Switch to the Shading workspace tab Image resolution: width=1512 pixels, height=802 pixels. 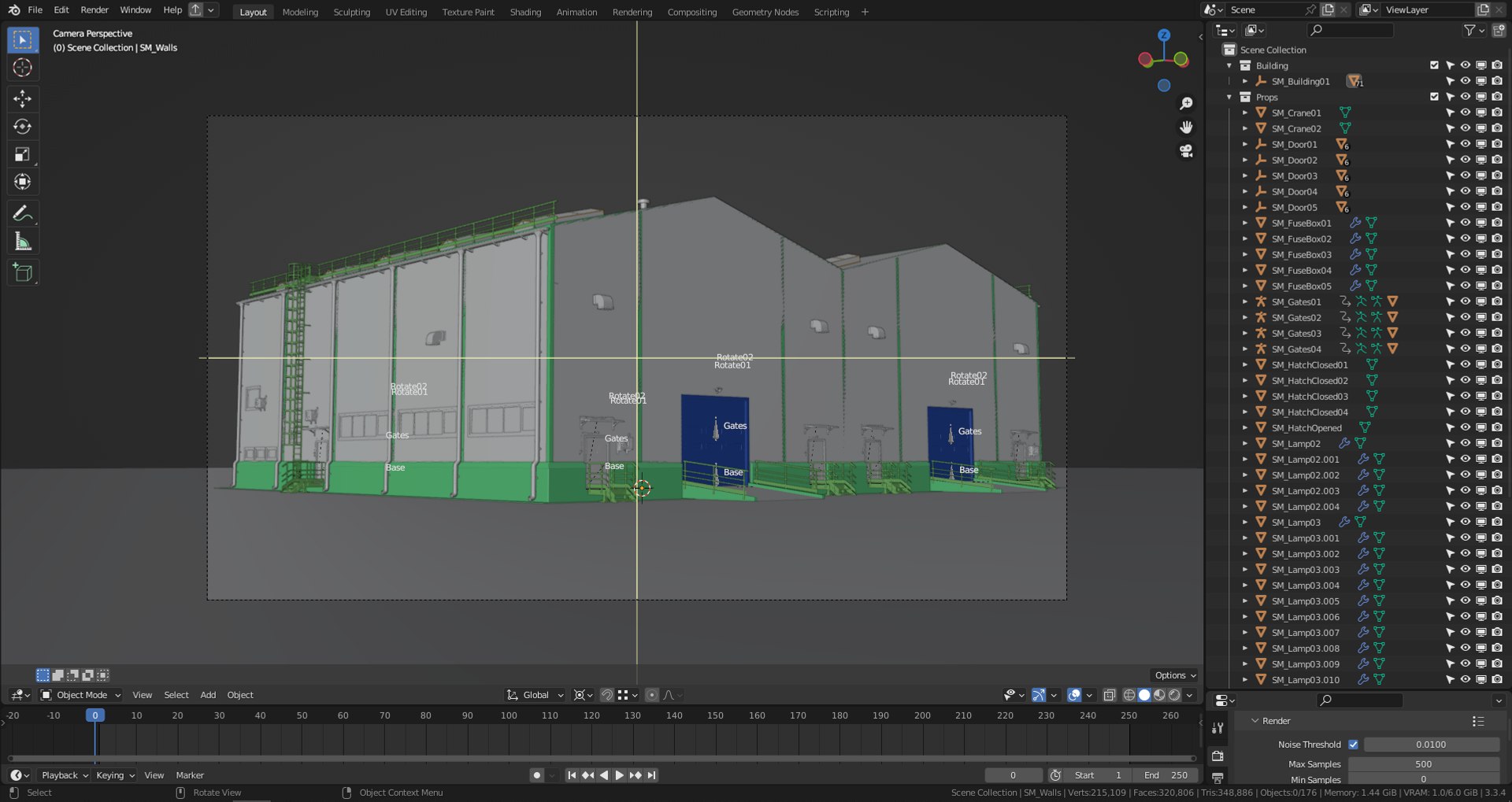point(525,12)
